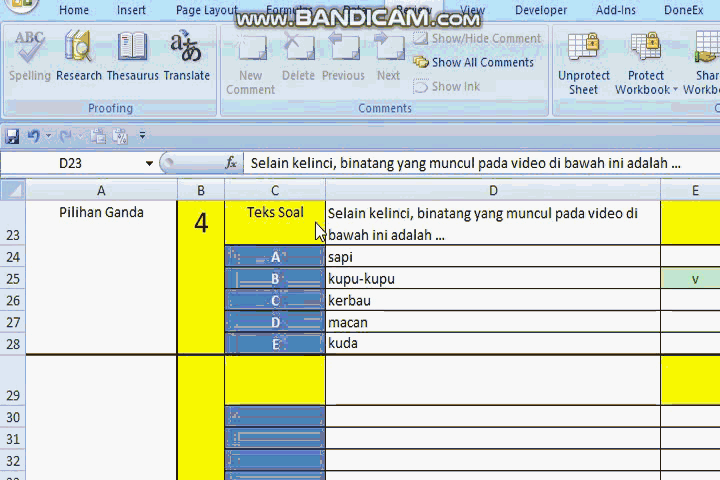This screenshot has height=480, width=720.
Task: Click into the formula bar text
Action: 466,163
